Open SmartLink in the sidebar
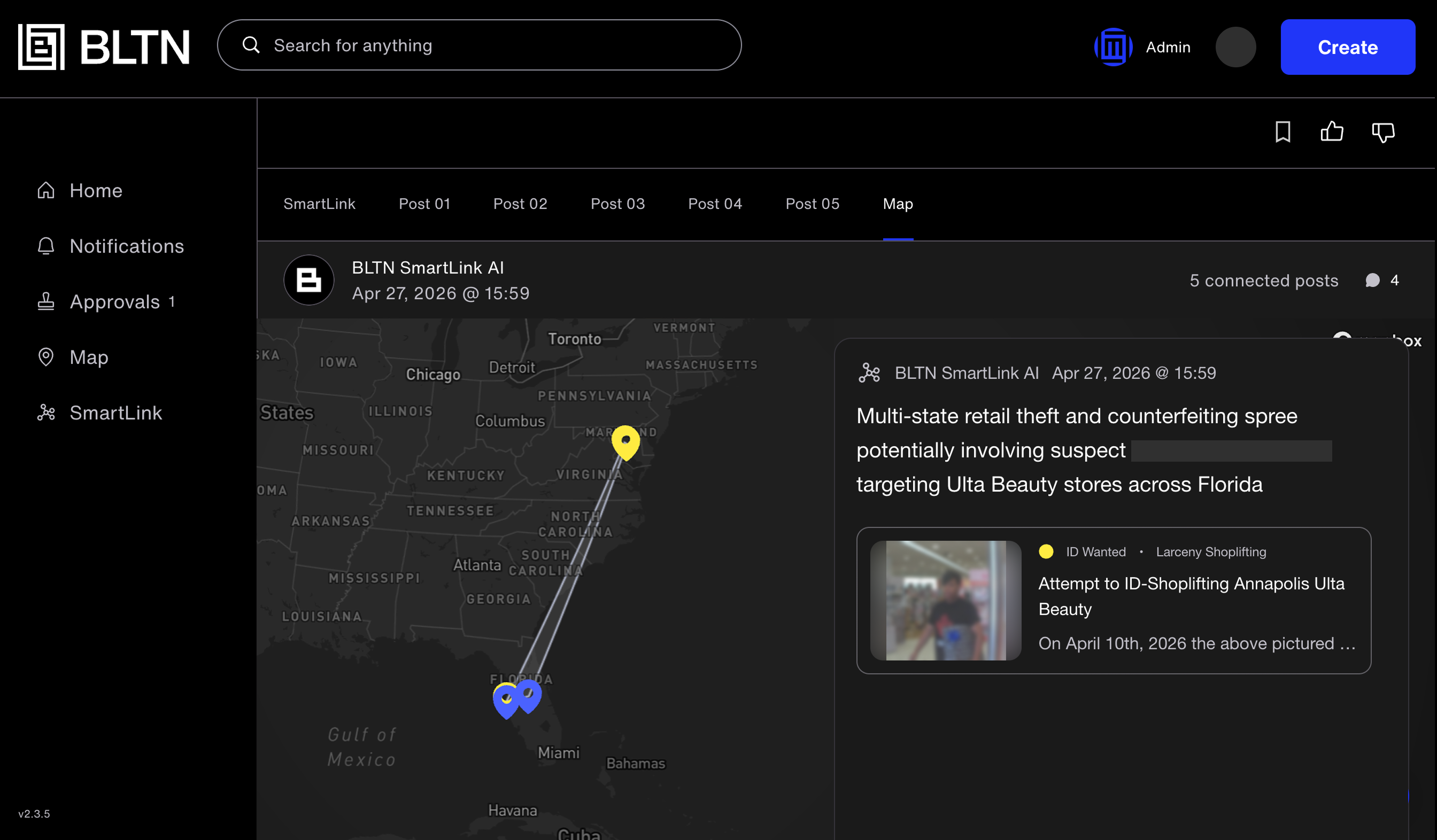This screenshot has width=1437, height=840. point(99,413)
